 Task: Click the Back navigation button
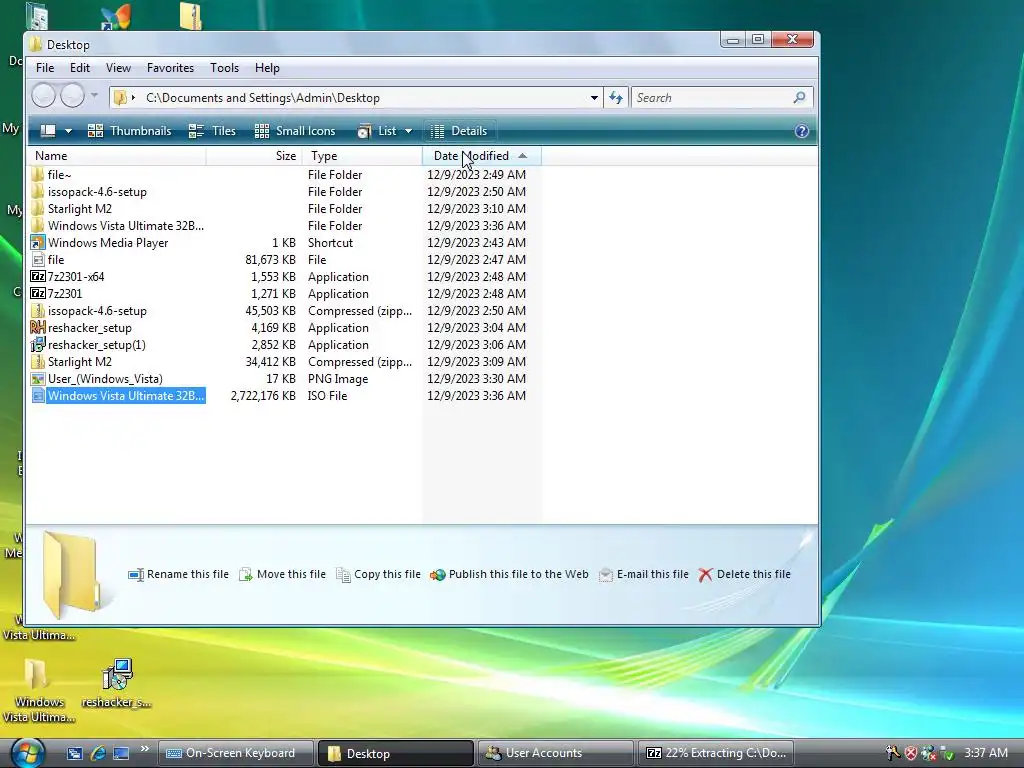(44, 96)
